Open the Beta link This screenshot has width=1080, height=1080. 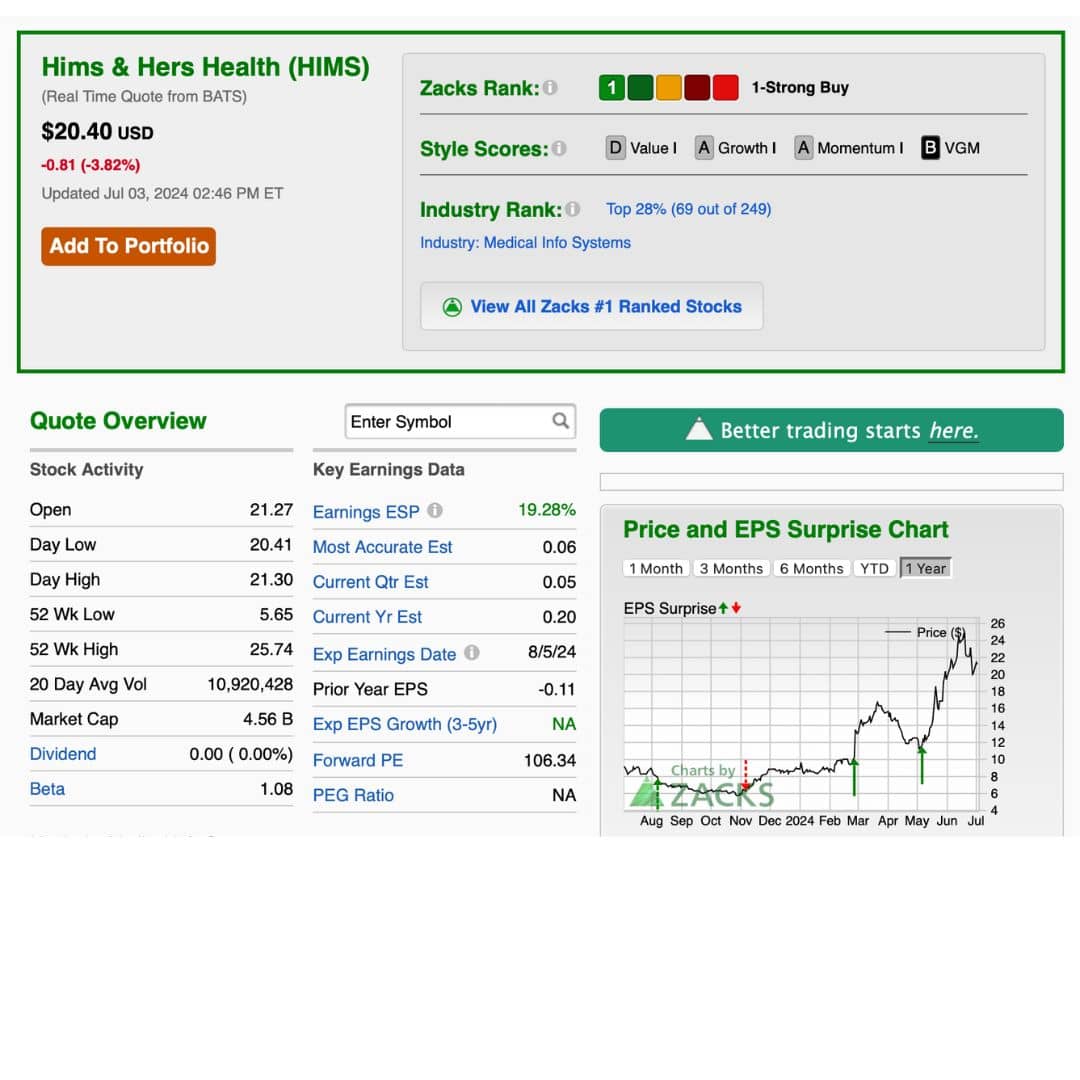47,789
